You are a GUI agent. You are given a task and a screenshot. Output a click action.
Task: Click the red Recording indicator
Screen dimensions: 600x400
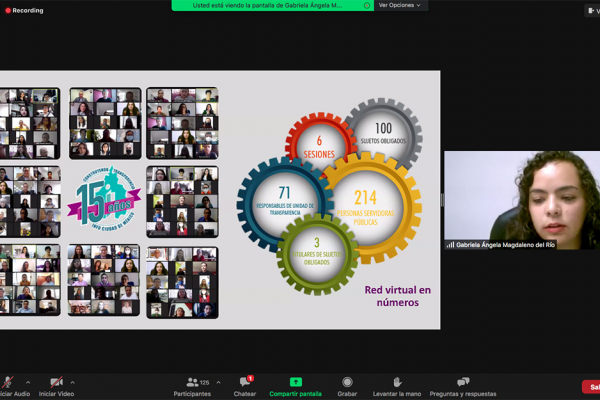pyautogui.click(x=24, y=10)
